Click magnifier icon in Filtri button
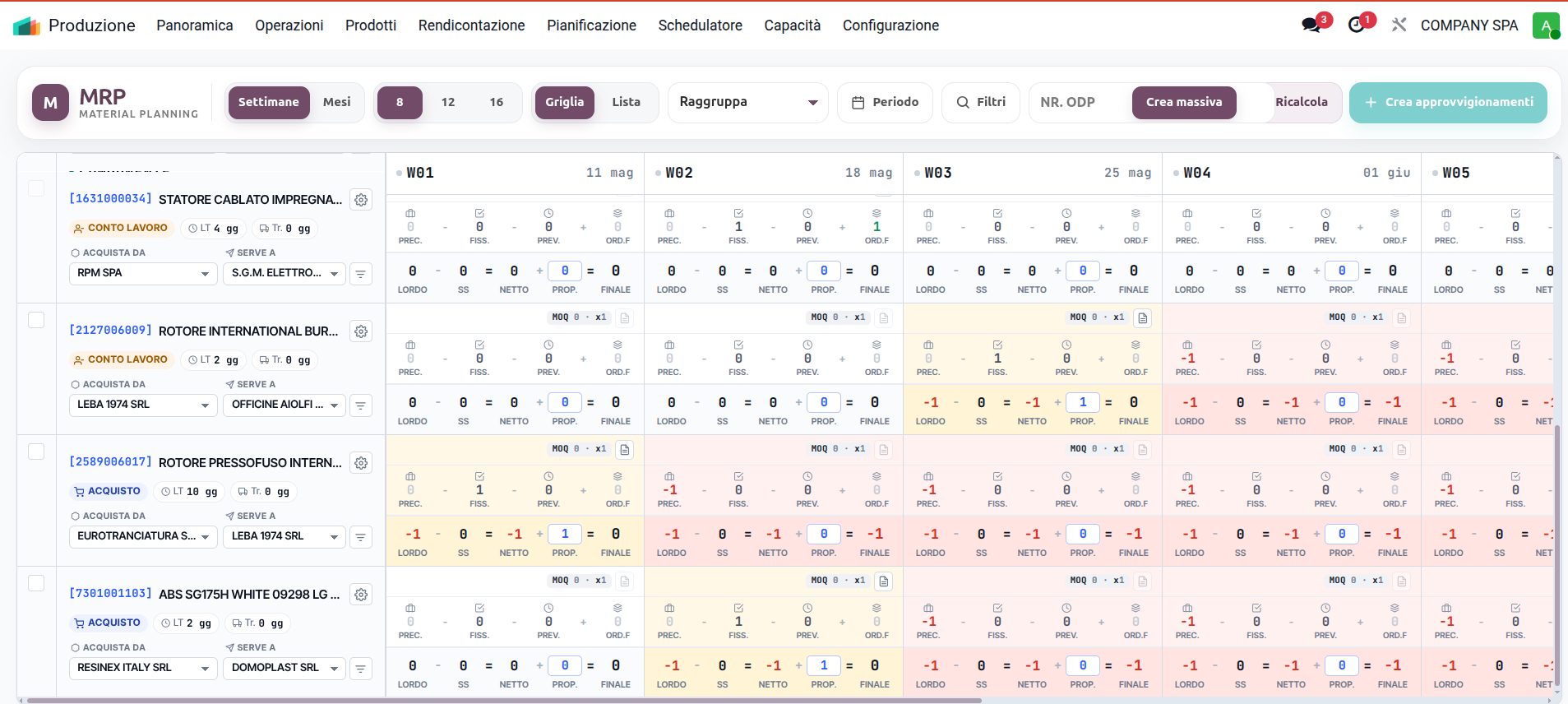The height and width of the screenshot is (704, 1568). [963, 103]
